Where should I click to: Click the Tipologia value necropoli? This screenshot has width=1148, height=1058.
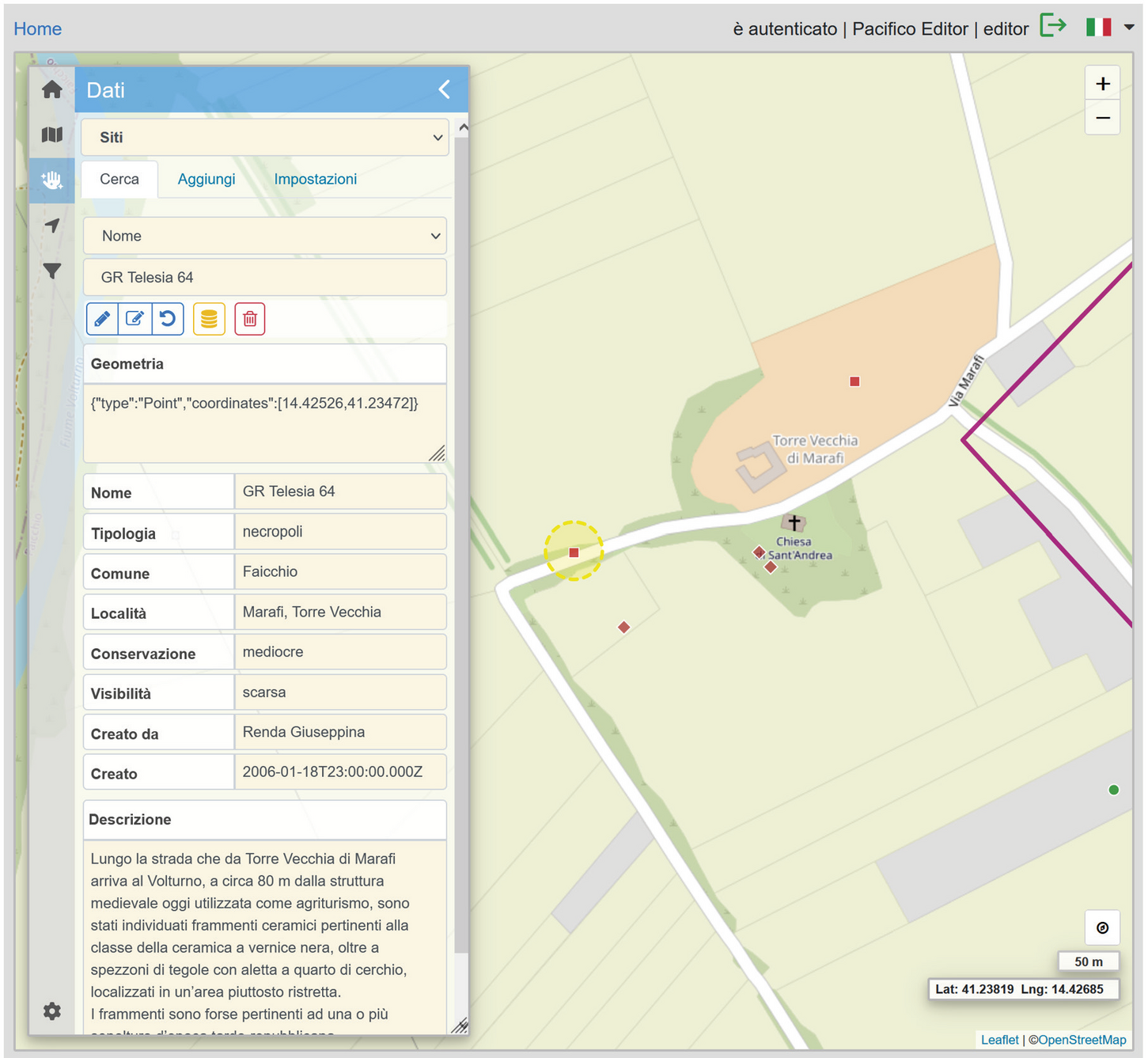tap(340, 532)
